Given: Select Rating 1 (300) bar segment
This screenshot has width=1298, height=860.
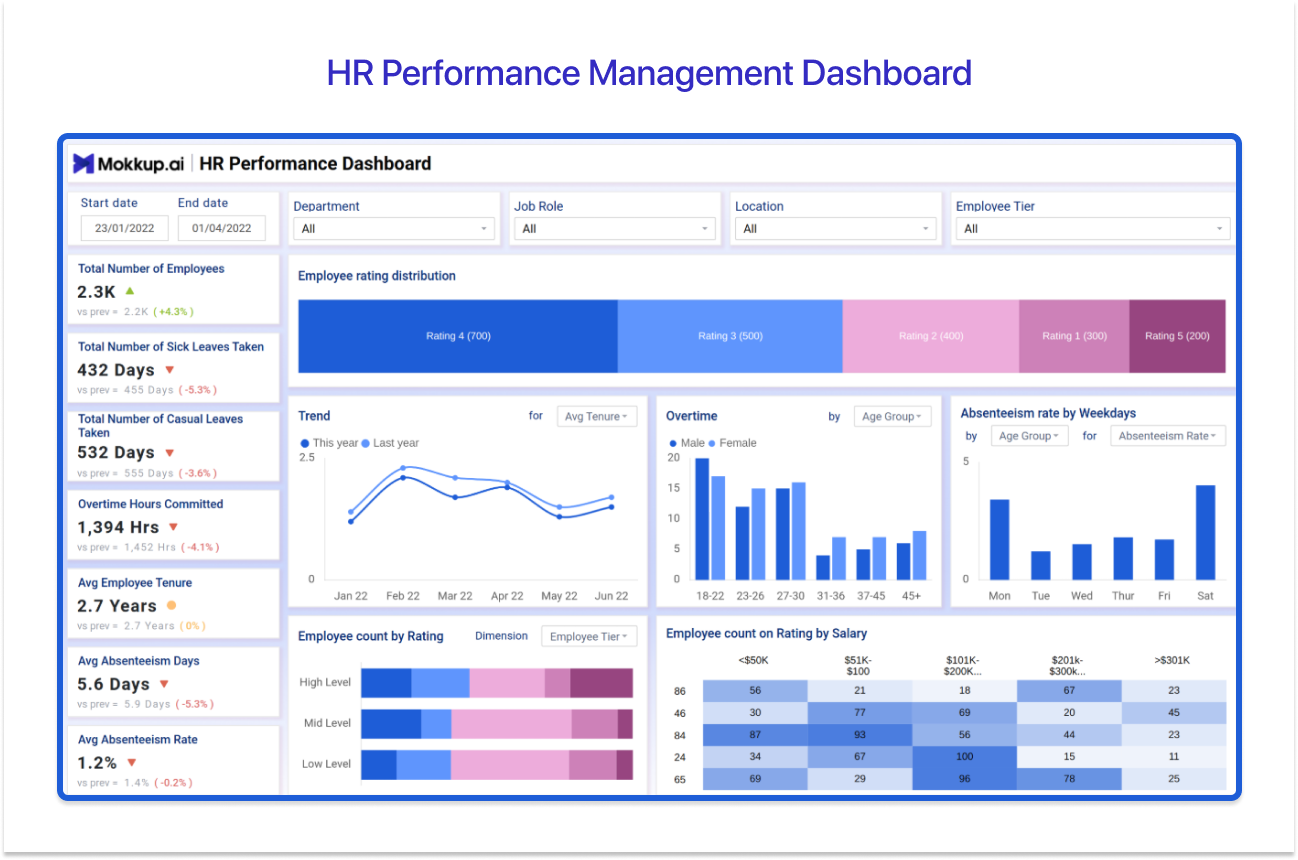Looking at the screenshot, I should pos(1074,336).
